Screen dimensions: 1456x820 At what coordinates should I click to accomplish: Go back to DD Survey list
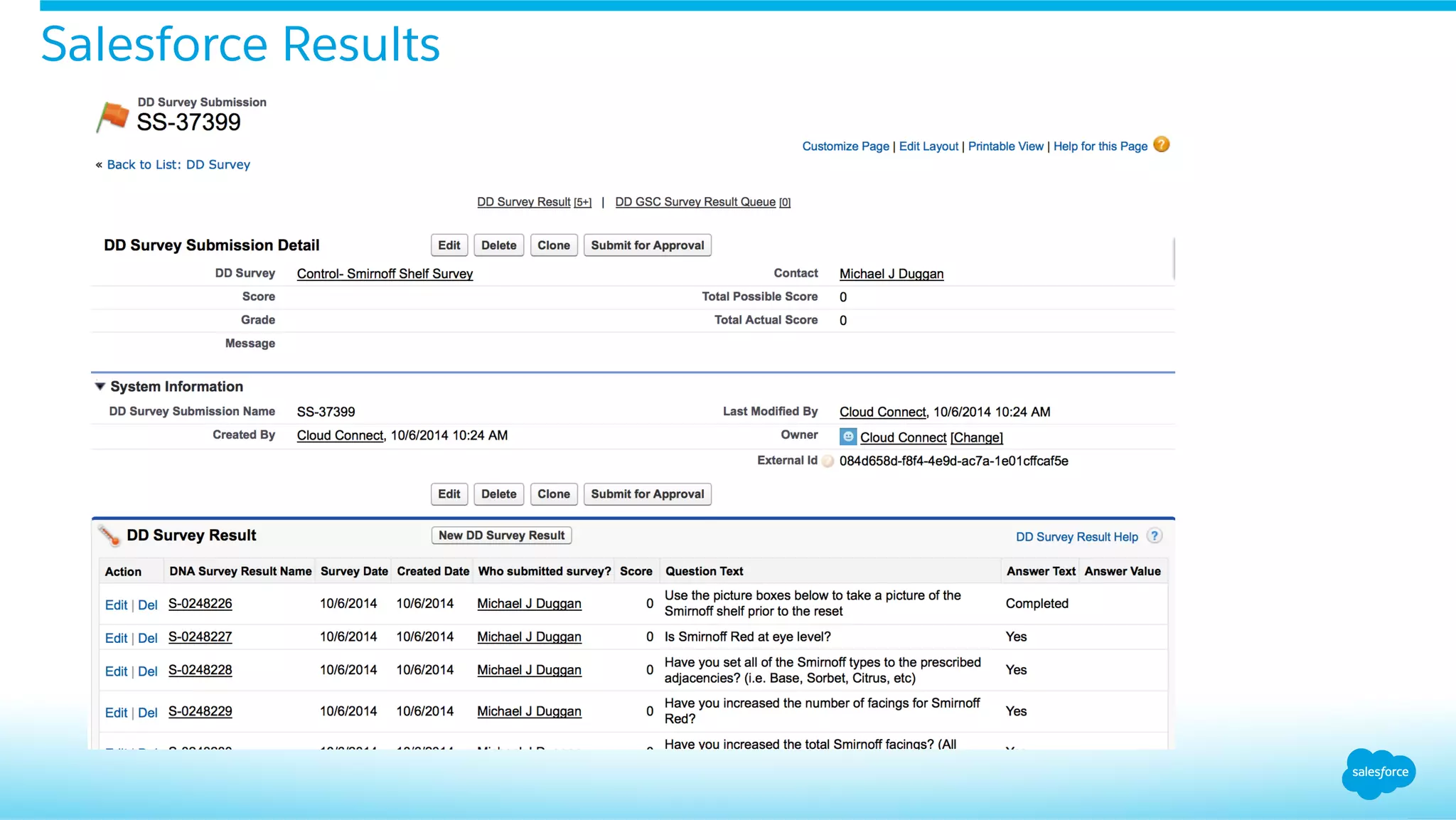coord(178,164)
